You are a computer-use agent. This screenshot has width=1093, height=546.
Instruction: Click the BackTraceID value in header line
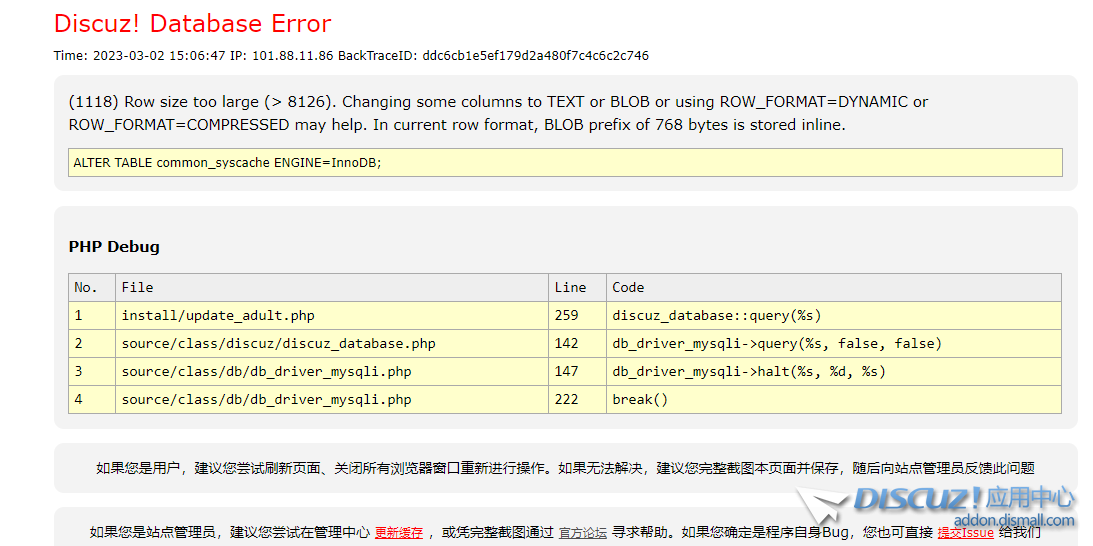535,56
